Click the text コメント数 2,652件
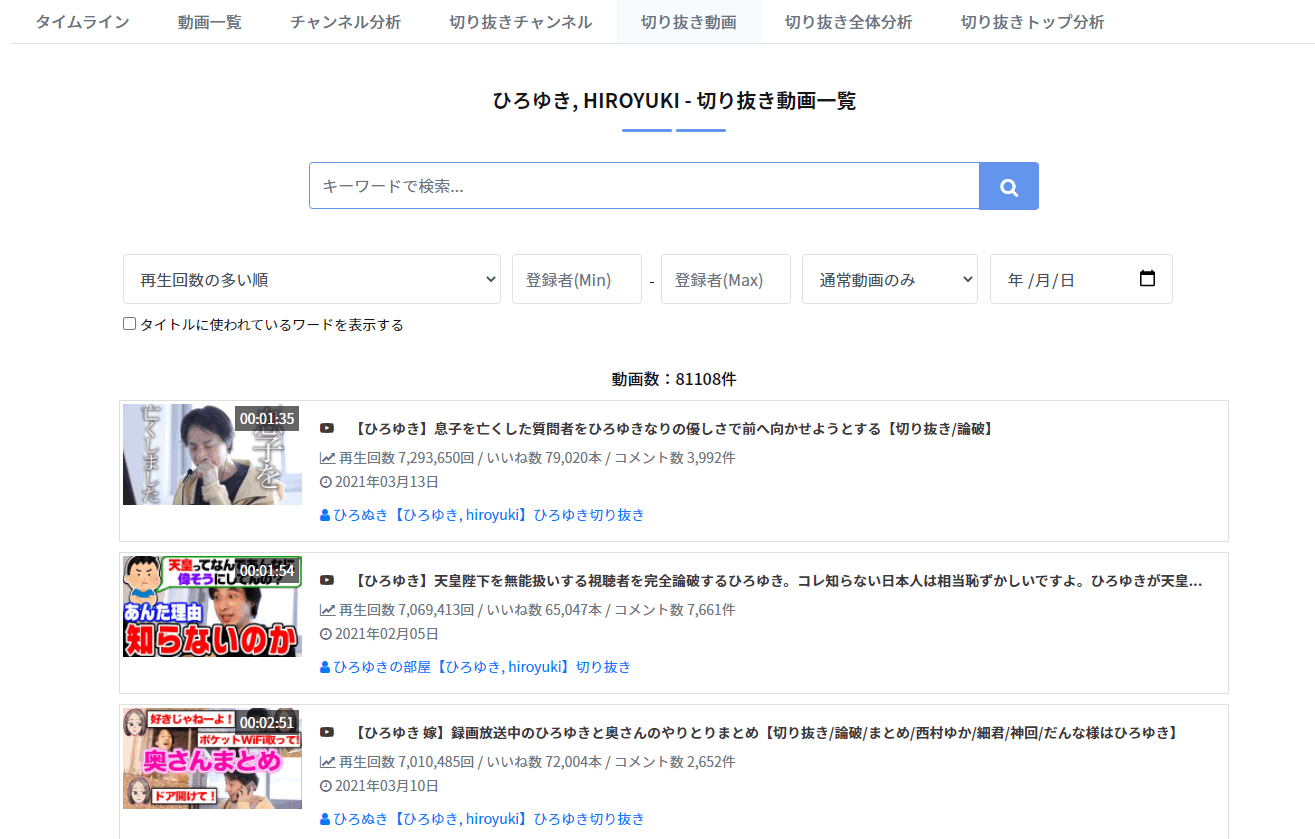Image resolution: width=1315 pixels, height=839 pixels. pos(675,762)
